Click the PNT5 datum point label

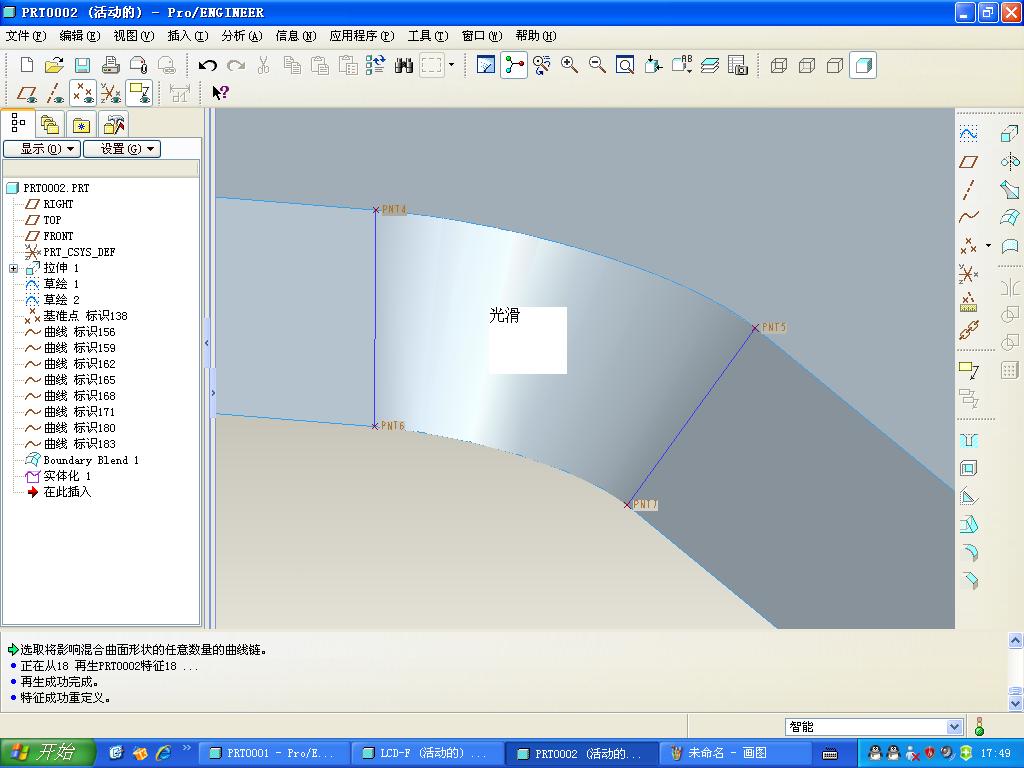click(774, 327)
